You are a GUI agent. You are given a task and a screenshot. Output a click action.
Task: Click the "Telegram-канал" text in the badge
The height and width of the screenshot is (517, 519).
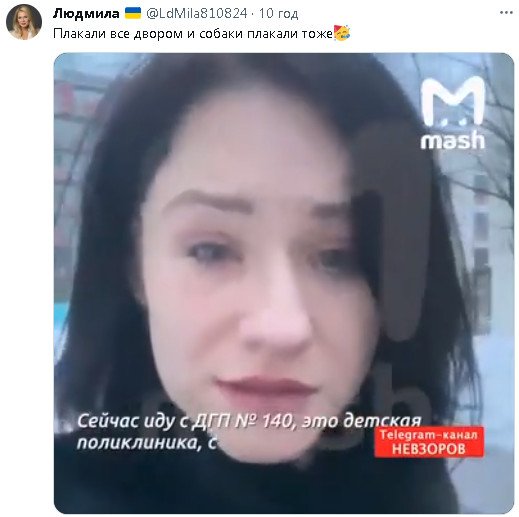429,434
